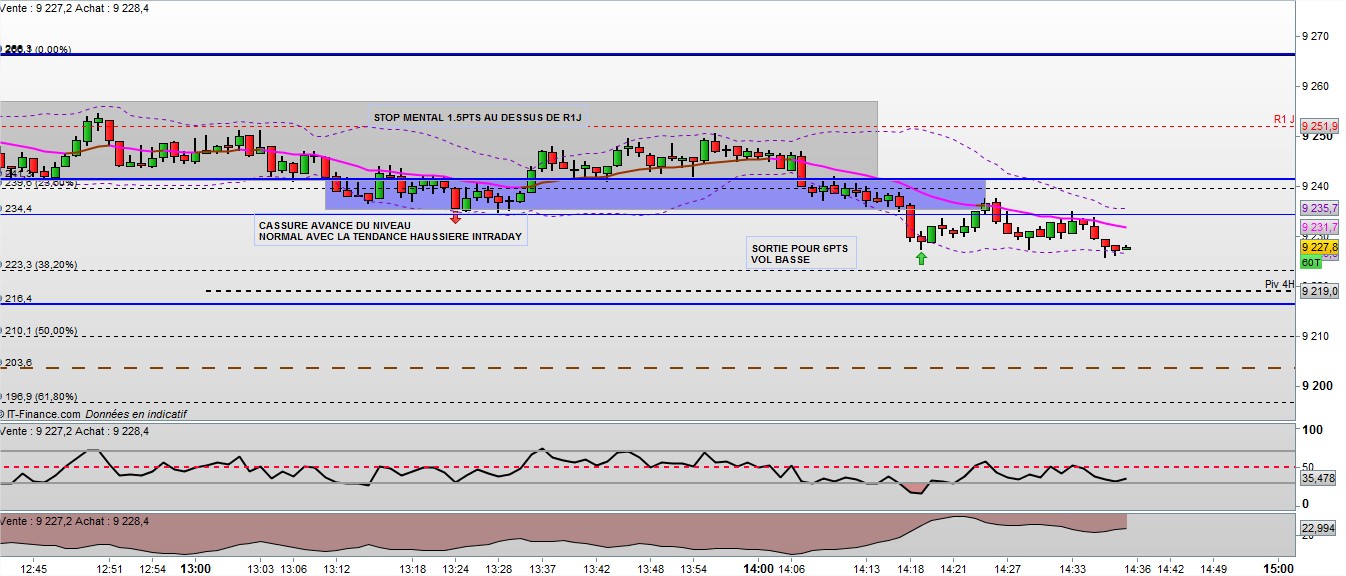Click the 9 231,7 magenta price tag
This screenshot has height=576, width=1346.
point(1319,228)
